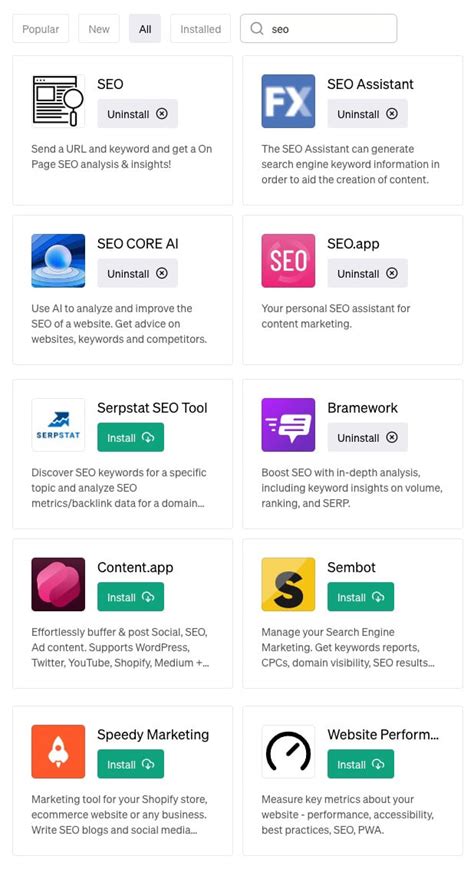Click the SEO Assistant FX logo
Image resolution: width=474 pixels, height=869 pixels.
coord(288,101)
